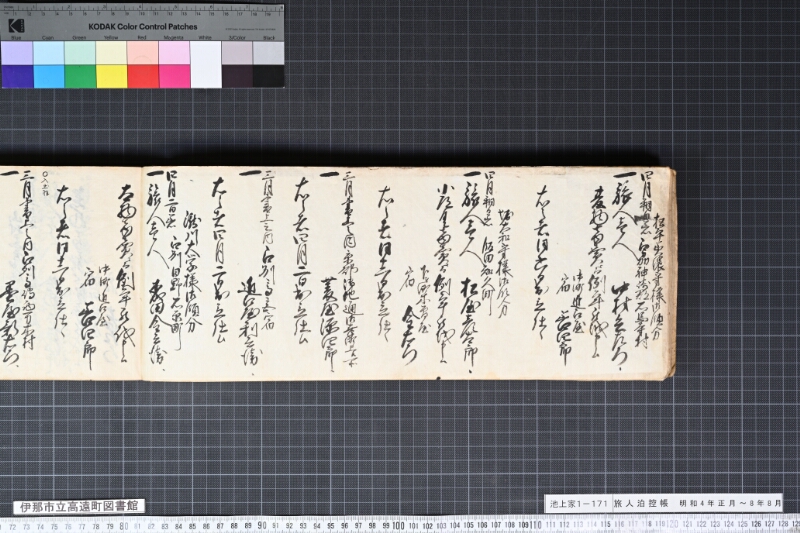This screenshot has width=800, height=533.
Task: Click the 伊那市立高遠町図書館 library label
Action: (79, 506)
